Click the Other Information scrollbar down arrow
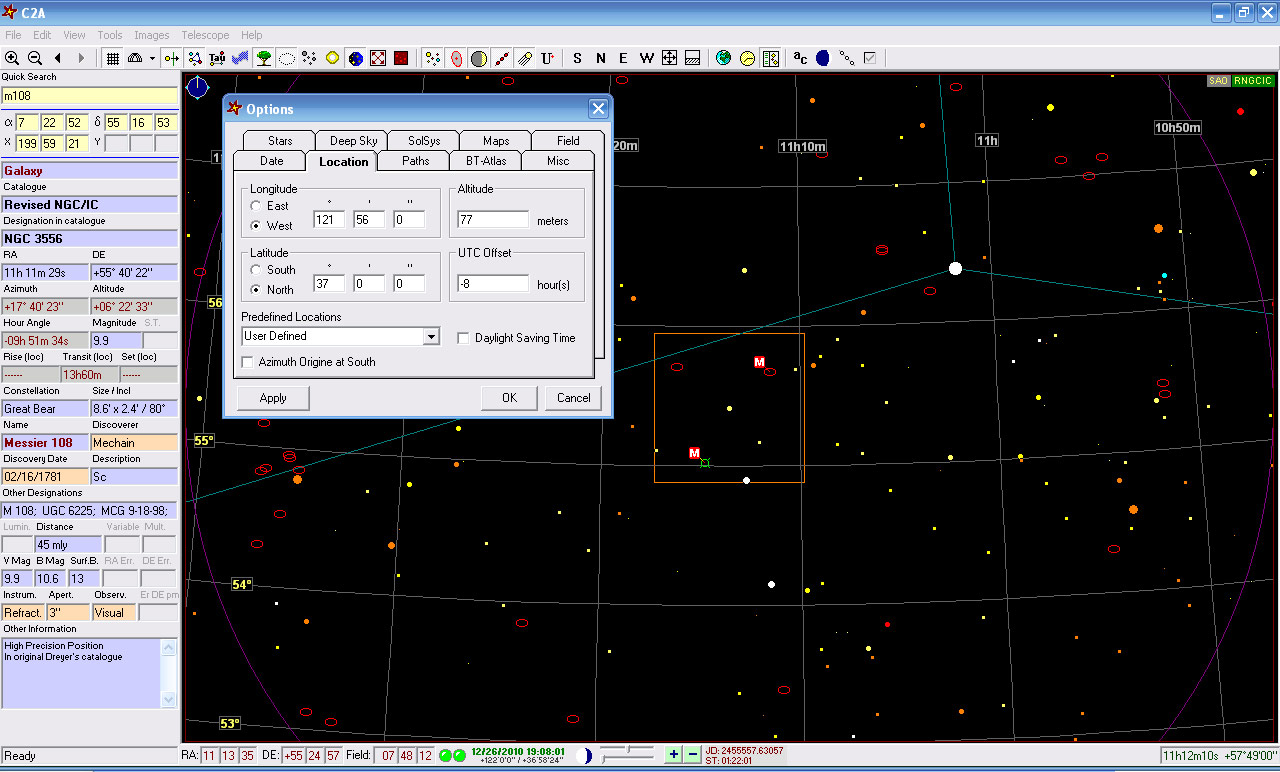The height and width of the screenshot is (772, 1280). click(169, 700)
